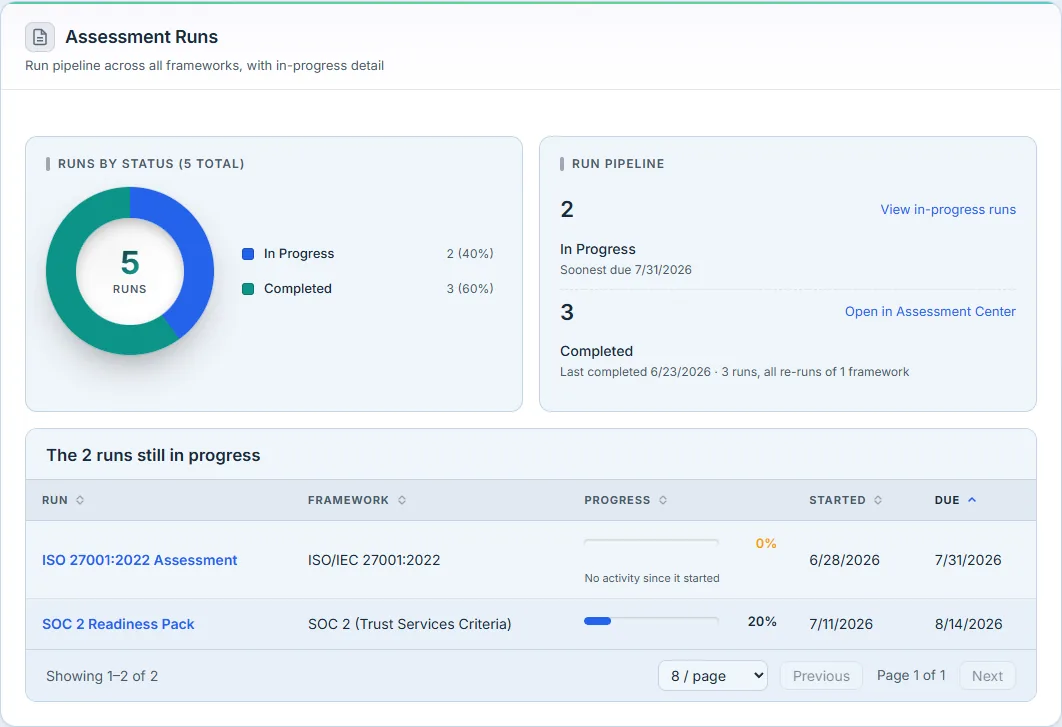
Task: Click the 0% progress value
Action: (765, 543)
